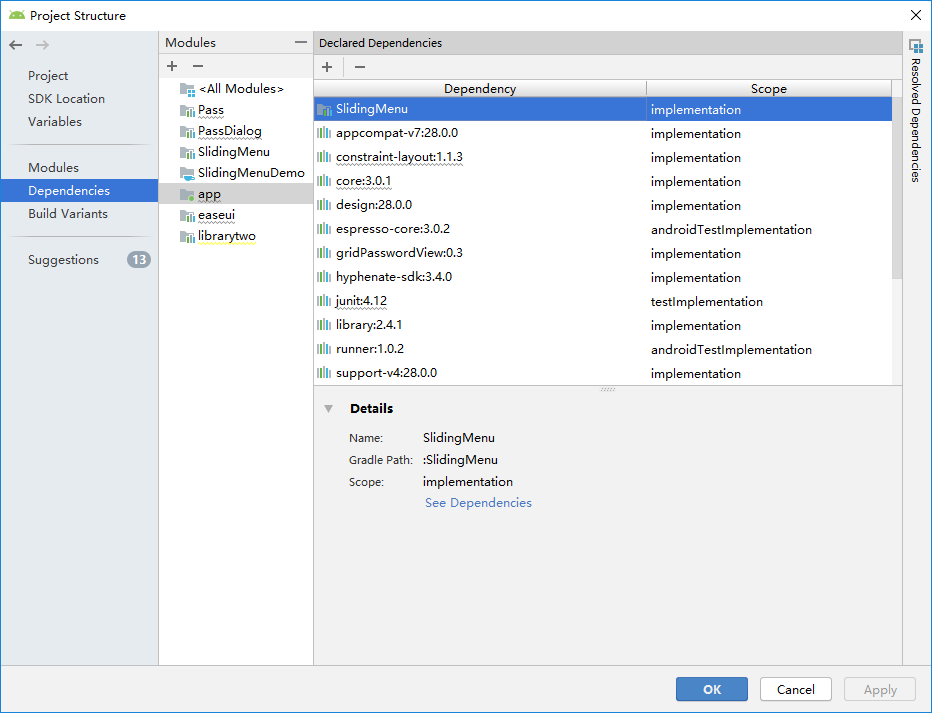The width and height of the screenshot is (932, 713).
Task: Click the :SlidingMenu Gradle path value
Action: click(x=460, y=460)
